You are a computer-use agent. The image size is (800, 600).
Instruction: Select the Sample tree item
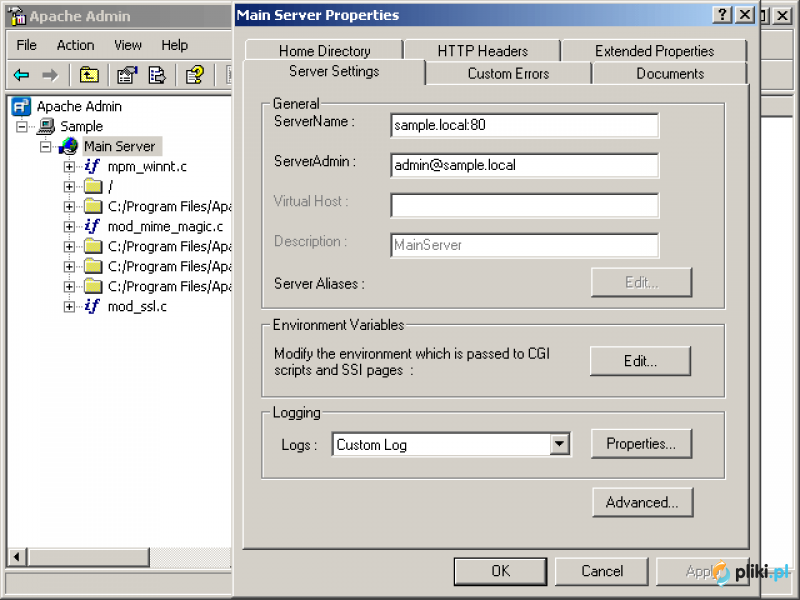tap(82, 126)
